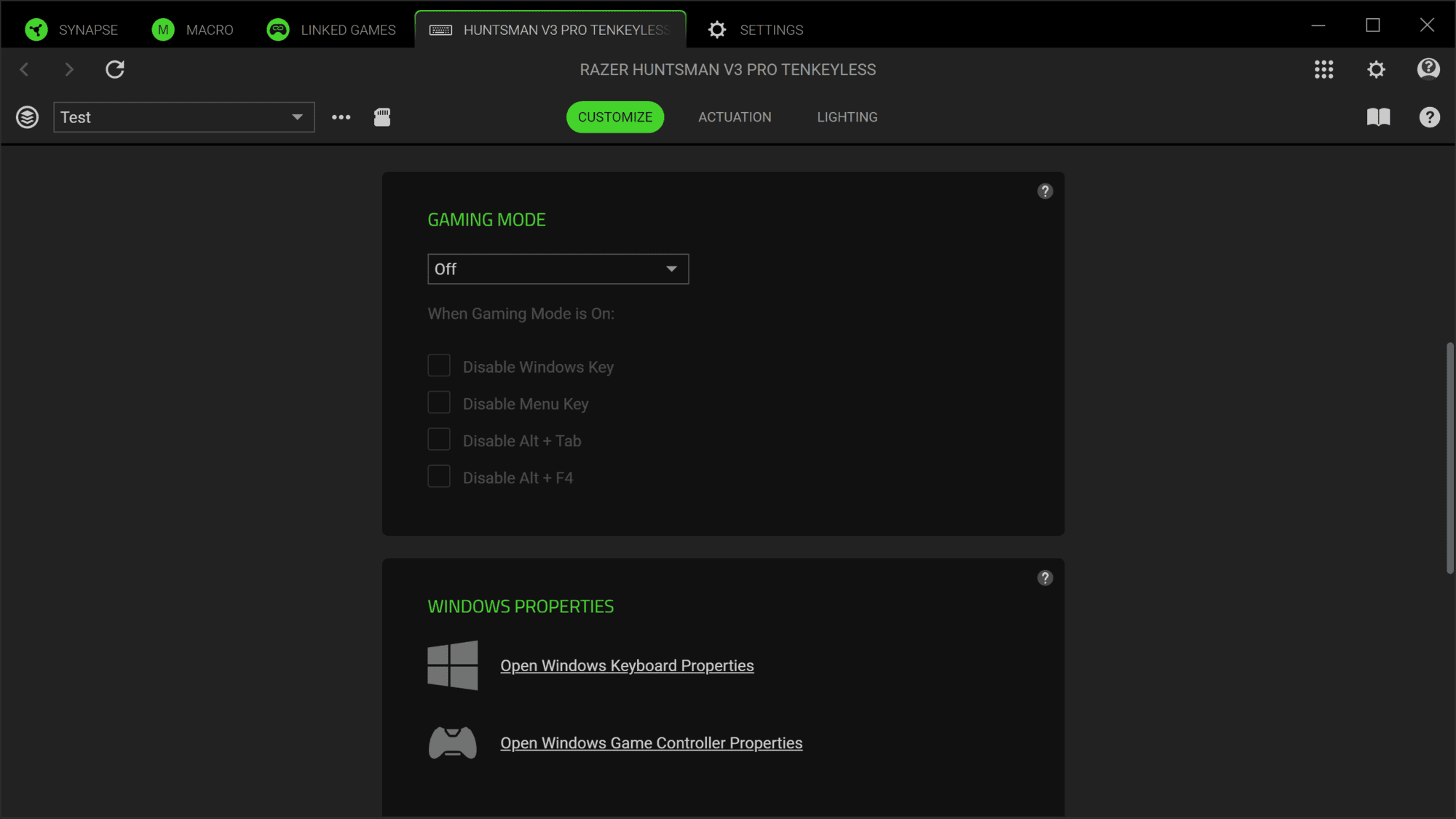1456x819 pixels.
Task: Open the gear settings icon below title bar
Action: (1376, 69)
